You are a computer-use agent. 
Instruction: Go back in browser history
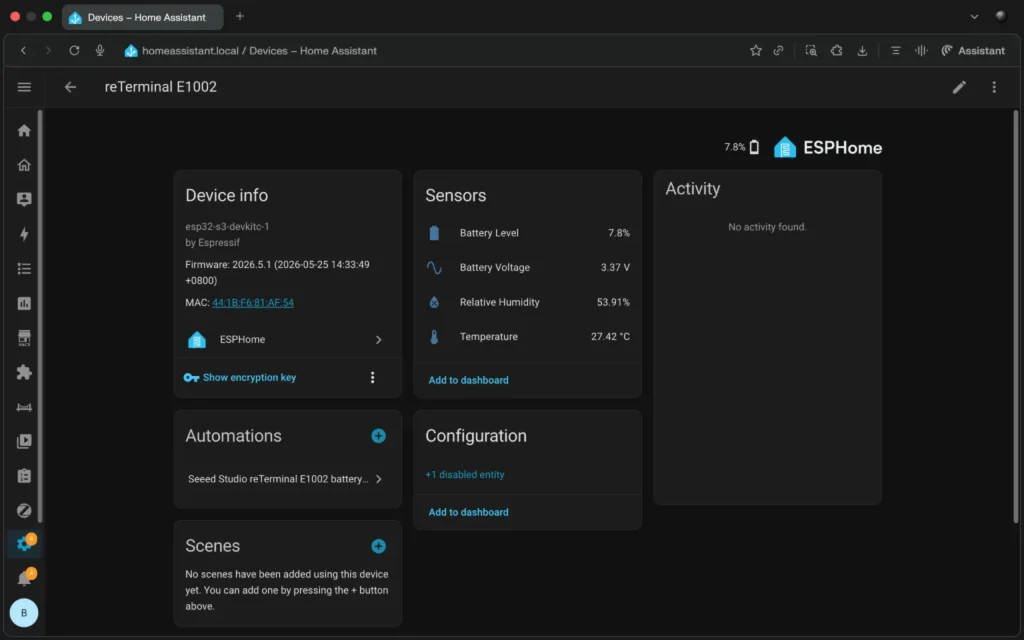[x=24, y=50]
